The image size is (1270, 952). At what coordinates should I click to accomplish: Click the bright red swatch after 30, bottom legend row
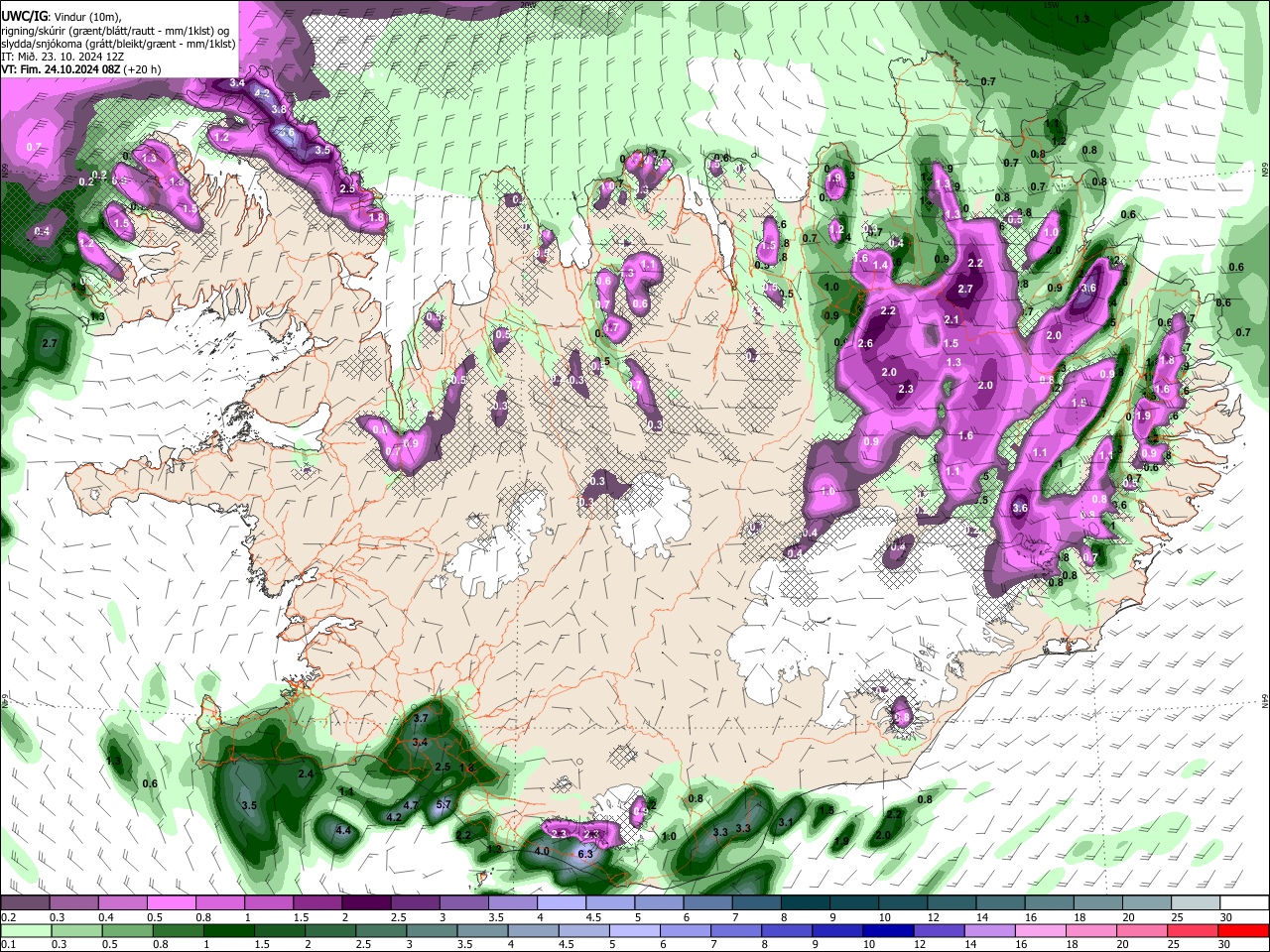pyautogui.click(x=1243, y=930)
